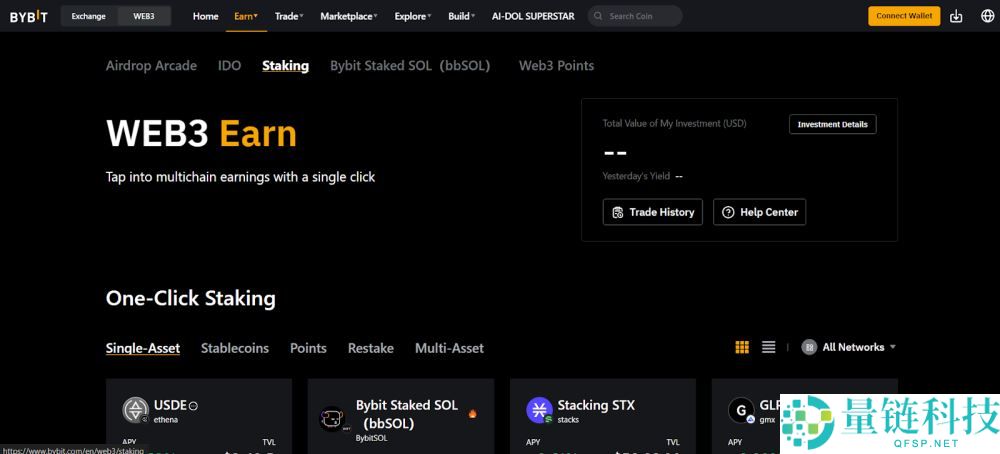Click the download app icon

tap(957, 16)
